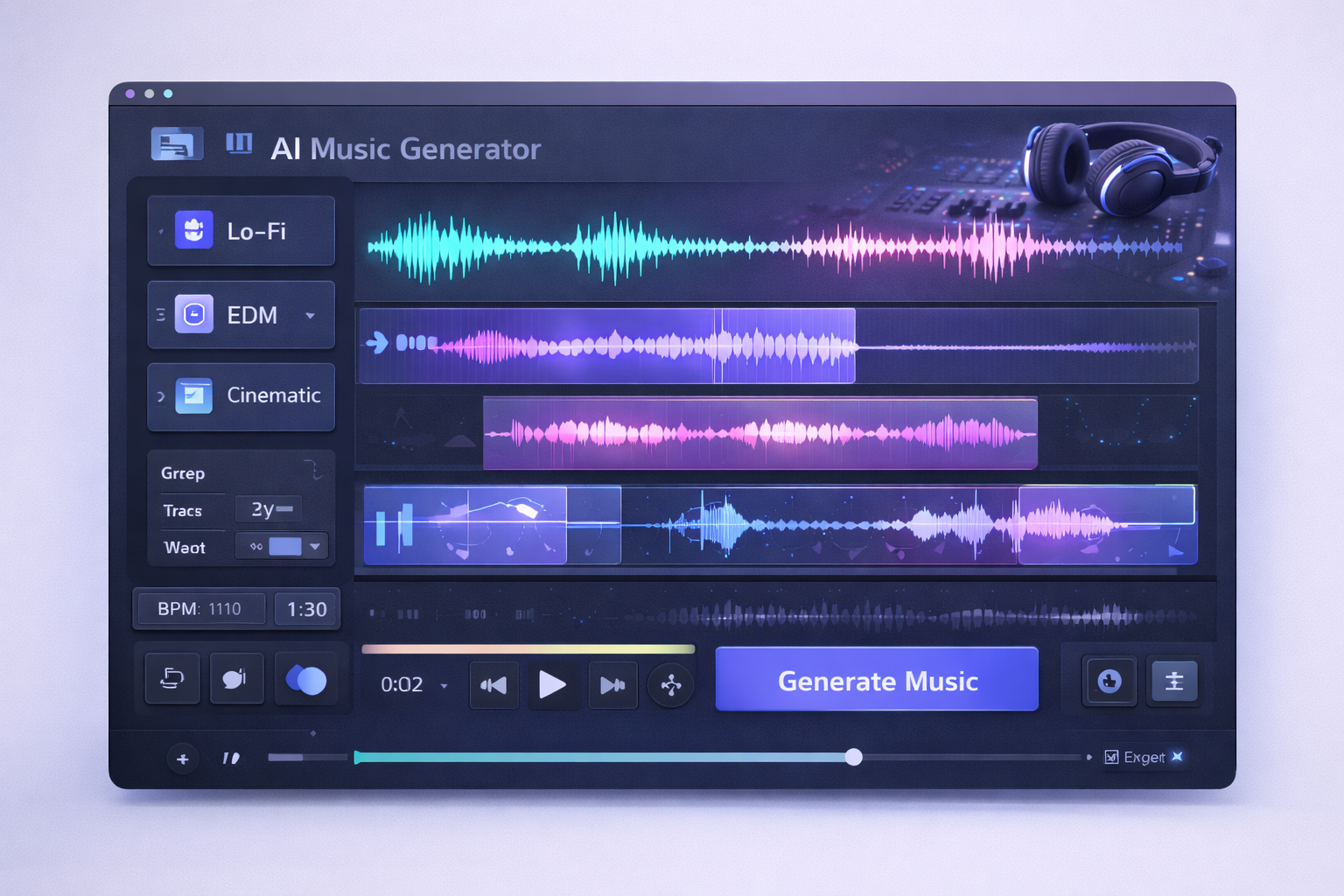Viewport: 1344px width, 896px height.
Task: Click the small play triangle at blue track end
Action: (x=1176, y=550)
